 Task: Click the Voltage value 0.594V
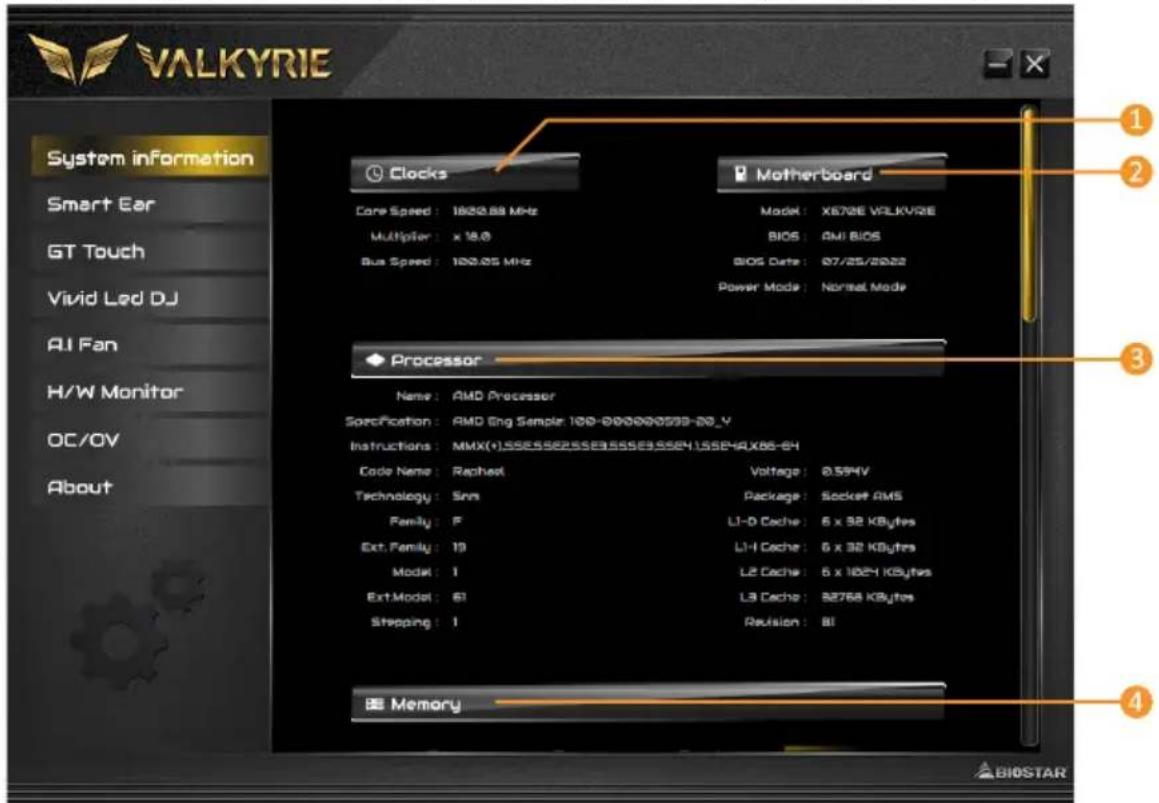pos(845,472)
